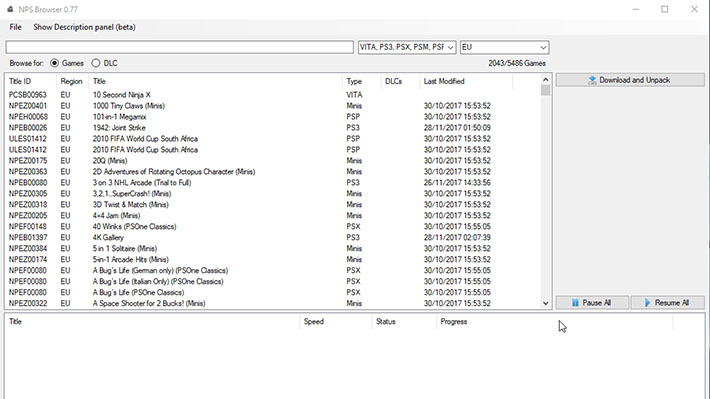Minimize the NPS Browser window
This screenshot has width=710, height=399.
coord(636,9)
